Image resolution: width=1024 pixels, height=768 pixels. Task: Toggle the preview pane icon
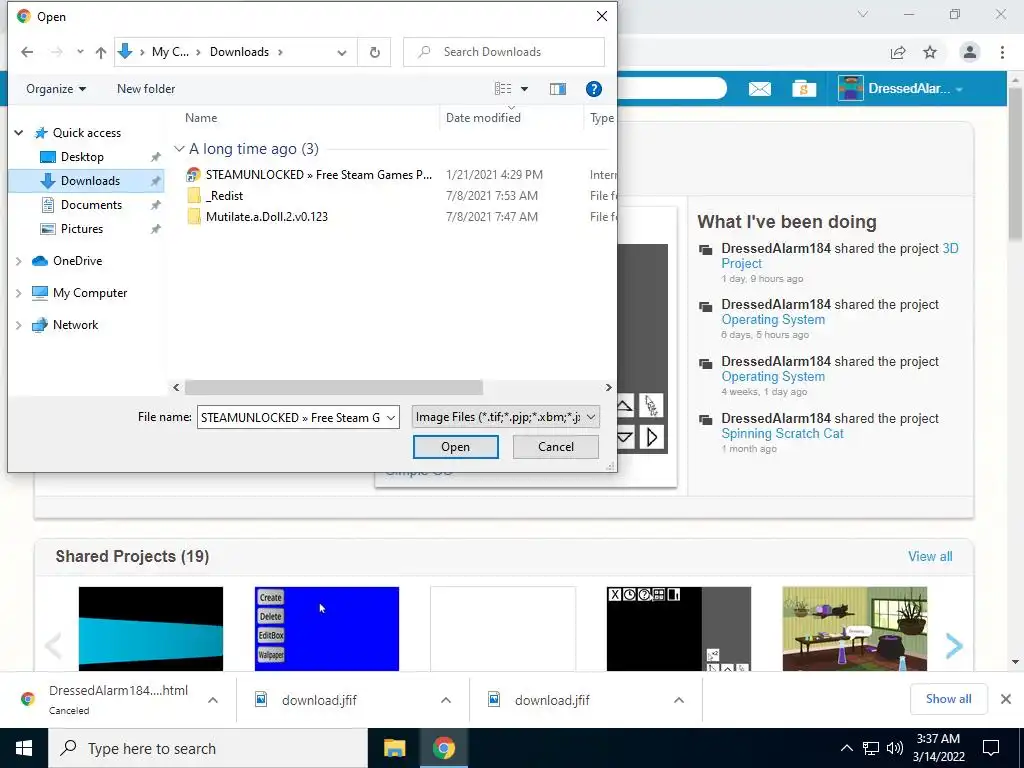click(x=558, y=89)
